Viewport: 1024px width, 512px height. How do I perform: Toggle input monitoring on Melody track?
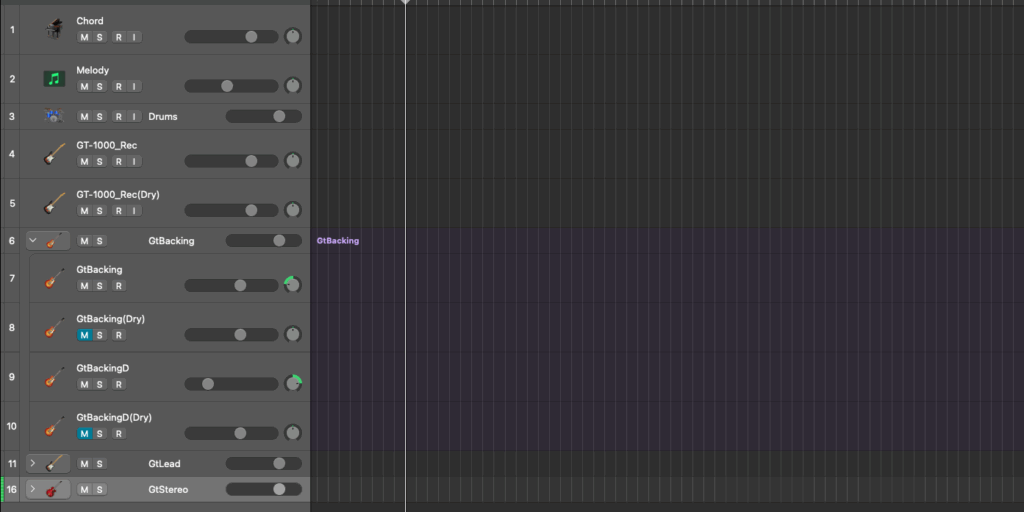pyautogui.click(x=134, y=86)
